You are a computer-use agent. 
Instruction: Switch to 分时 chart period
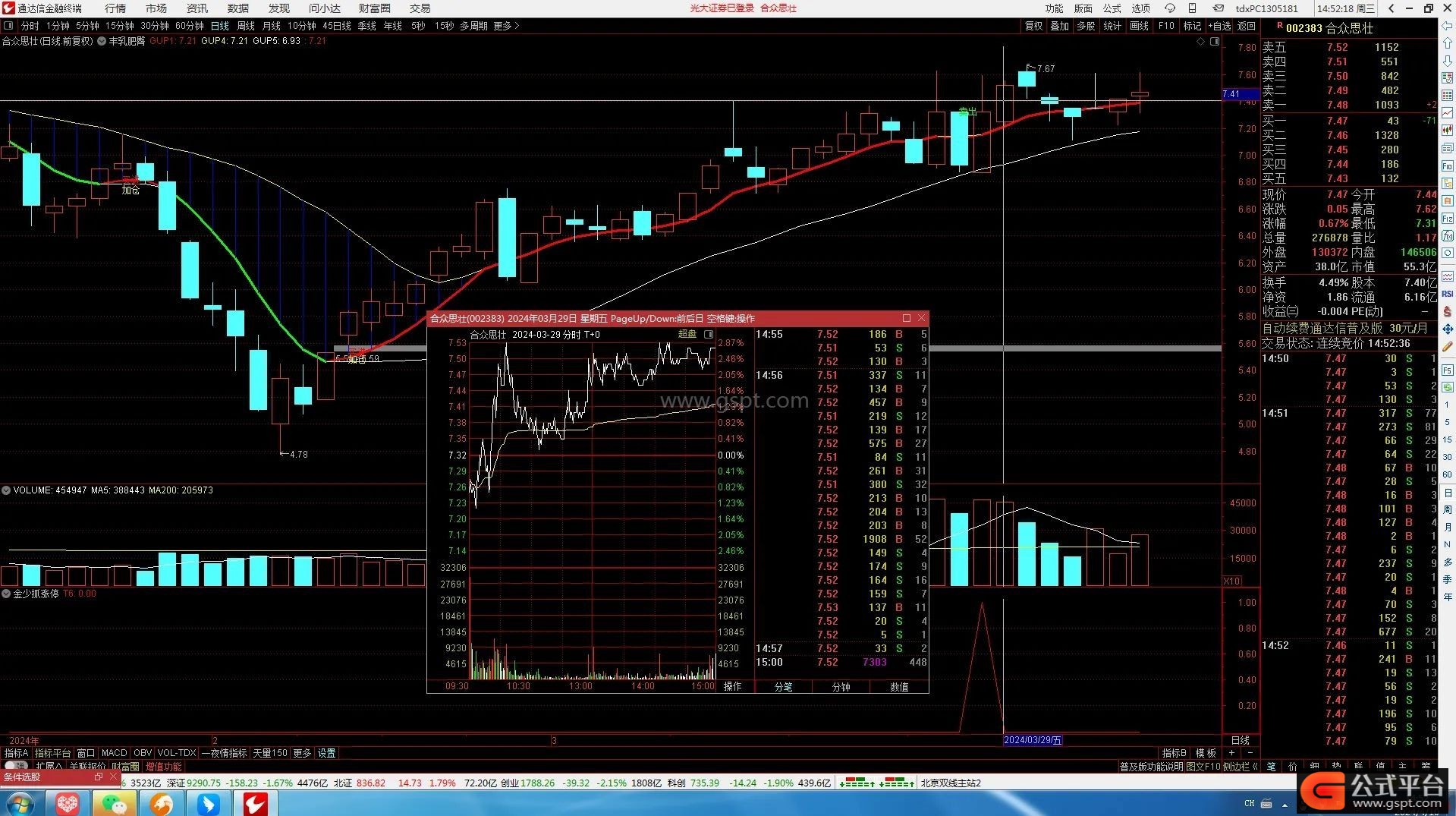[x=30, y=26]
